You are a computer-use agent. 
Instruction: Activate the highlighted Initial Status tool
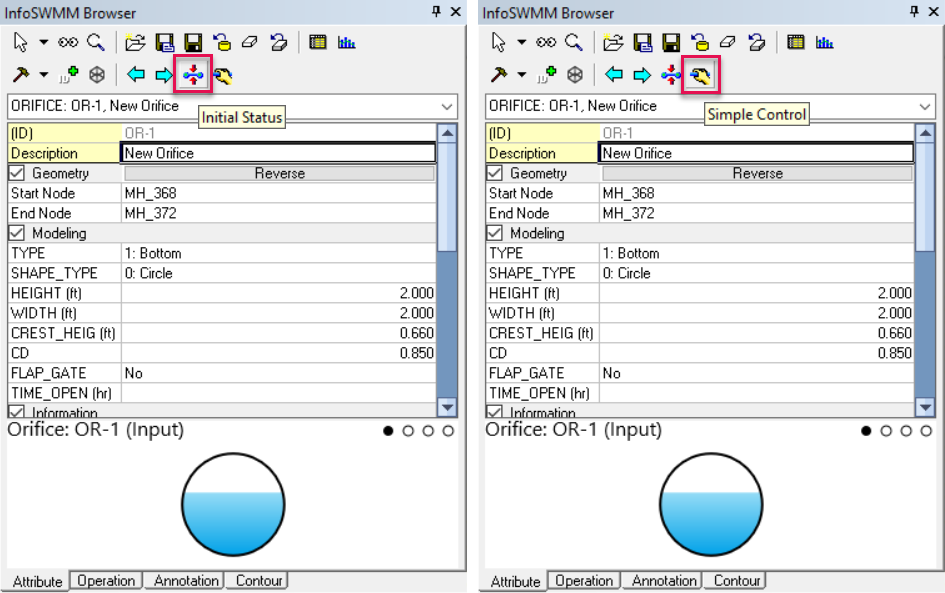point(192,74)
